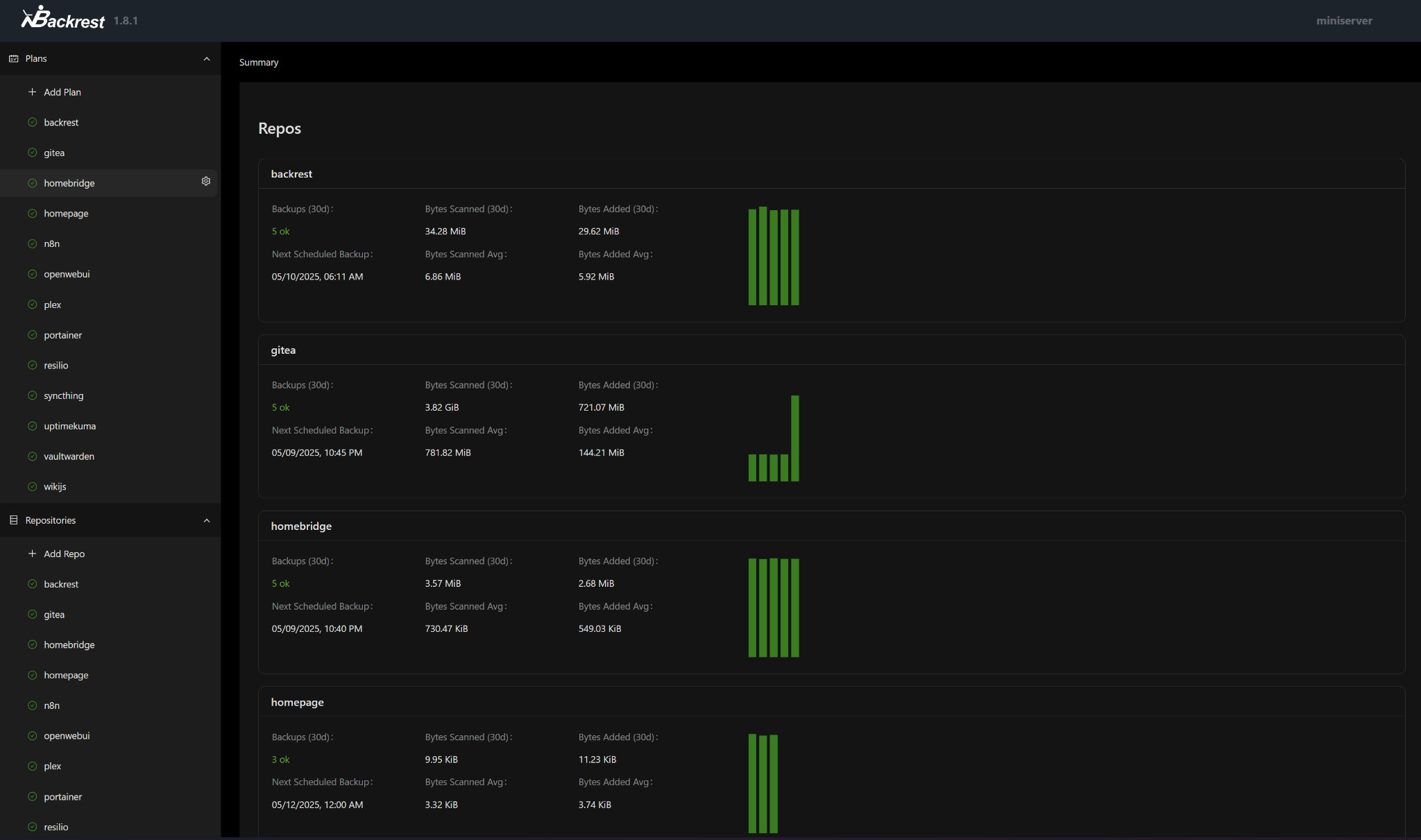The width and height of the screenshot is (1421, 840).
Task: Open the wikijs plan
Action: click(x=55, y=487)
